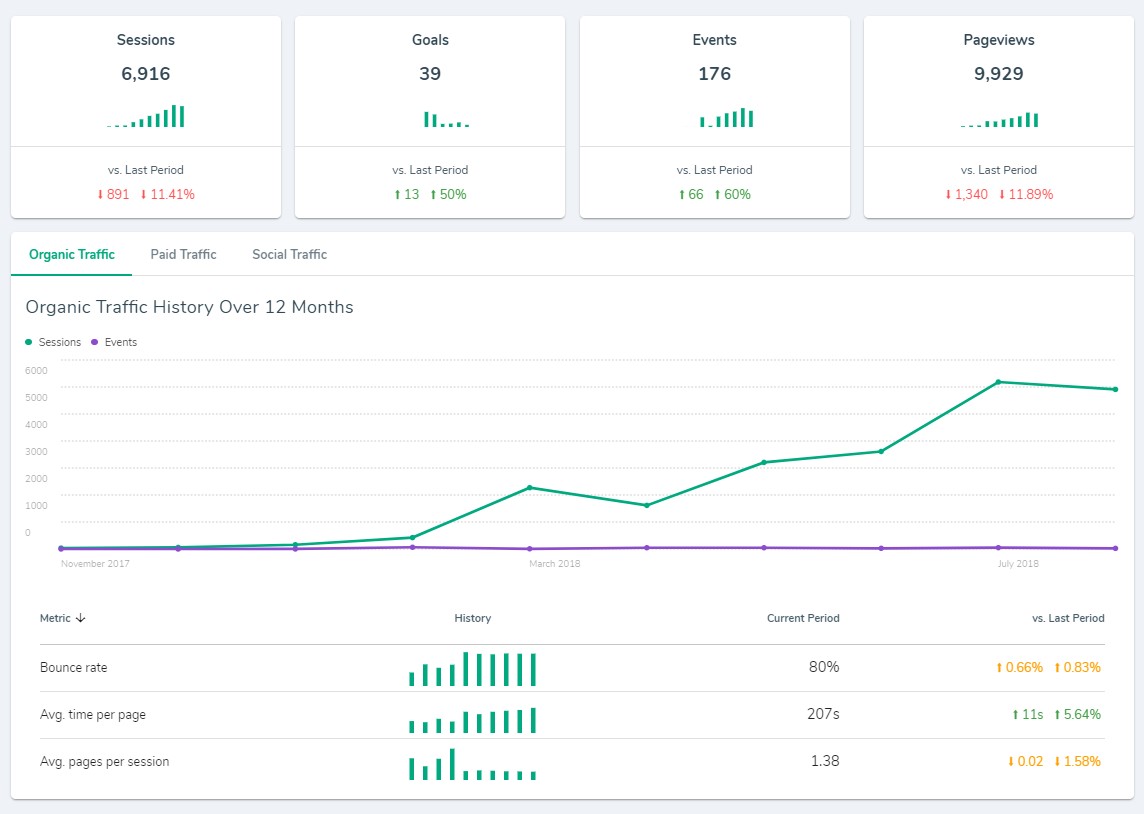This screenshot has height=814, width=1144.
Task: Select the Social Traffic tab
Action: tap(290, 254)
